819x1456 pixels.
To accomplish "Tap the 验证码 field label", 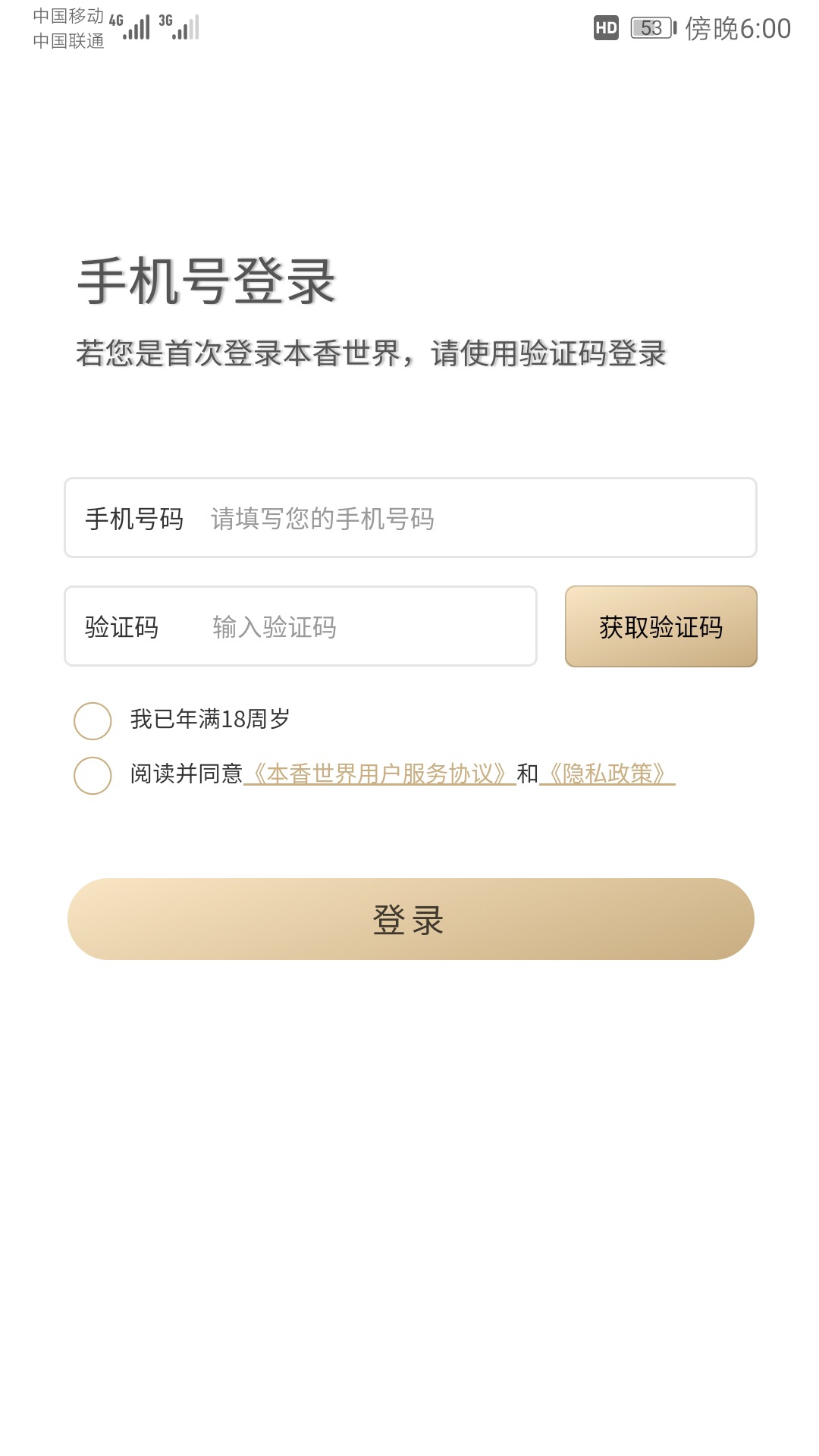I will pyautogui.click(x=121, y=627).
